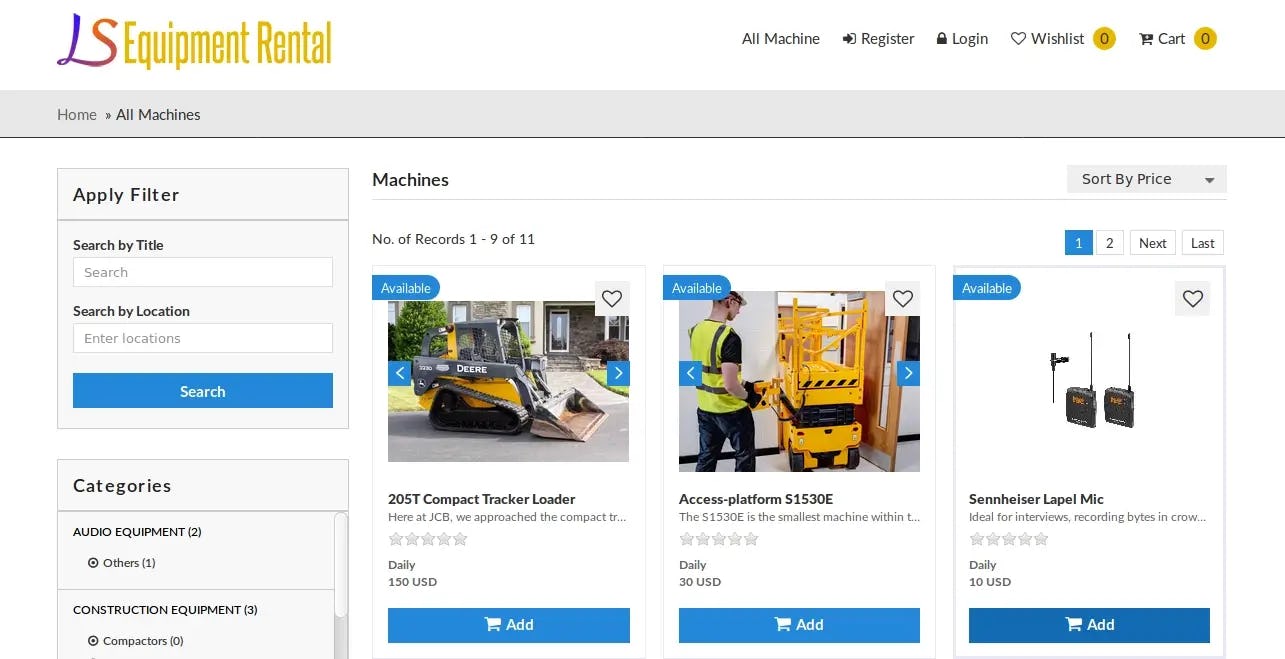The image size is (1285, 659).
Task: Switch to page 2 in pagination
Action: tap(1109, 242)
